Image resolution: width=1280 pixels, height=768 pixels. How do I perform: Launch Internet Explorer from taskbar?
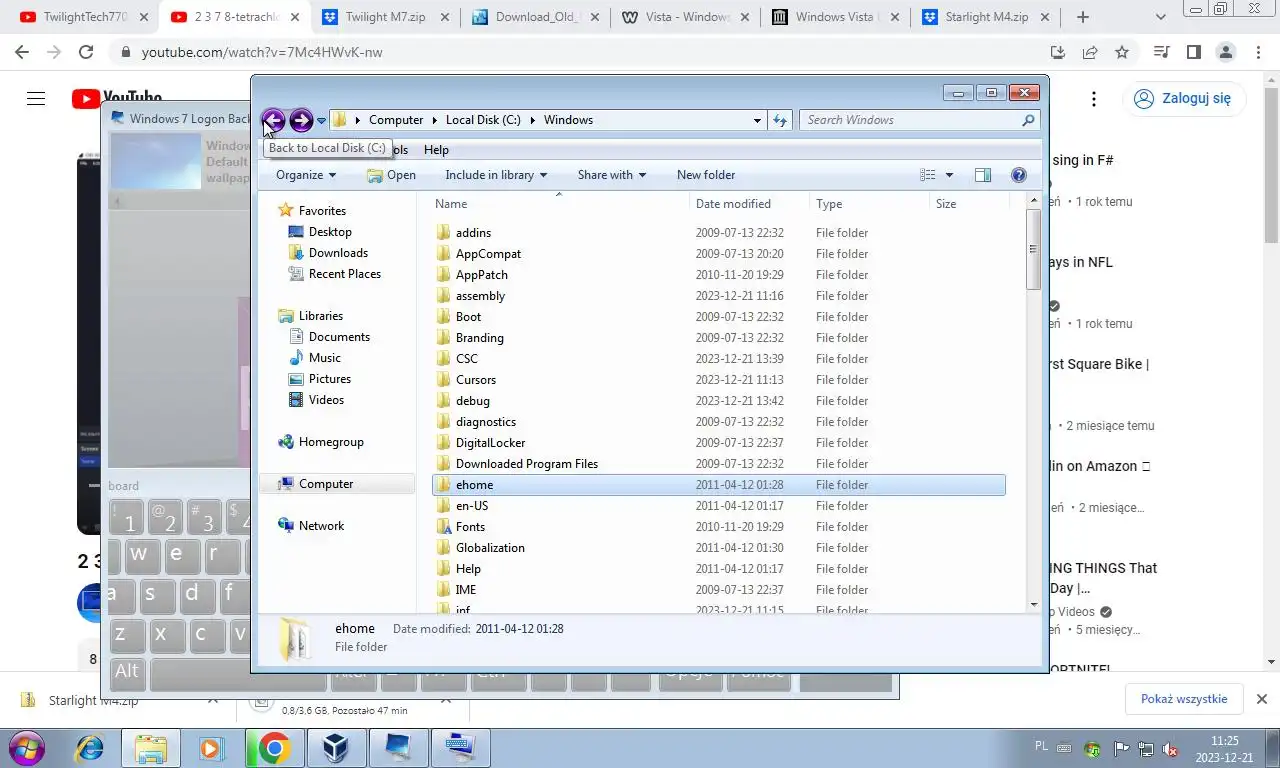click(x=91, y=748)
